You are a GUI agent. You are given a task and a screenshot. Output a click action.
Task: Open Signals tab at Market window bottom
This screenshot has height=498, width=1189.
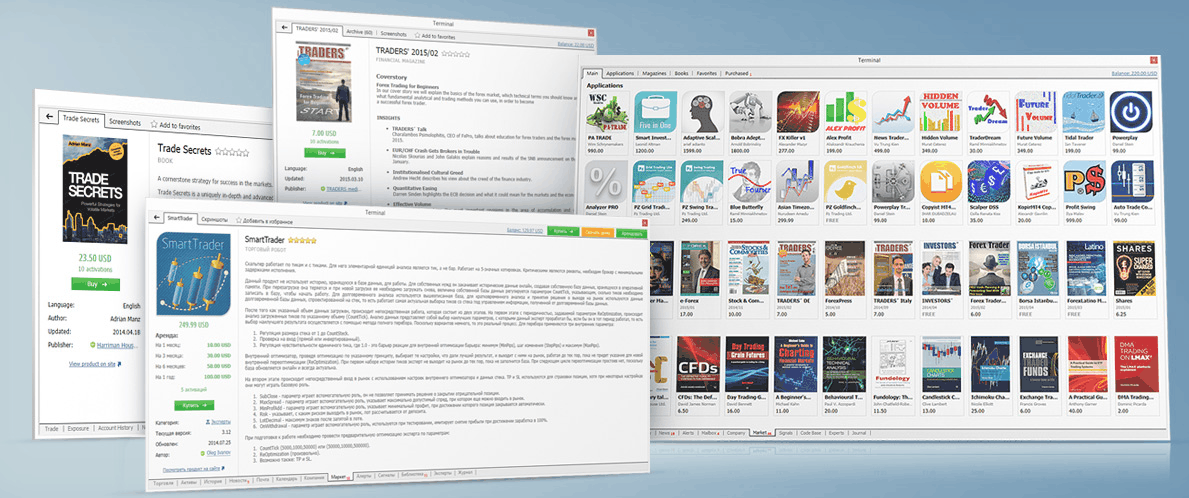click(x=785, y=433)
